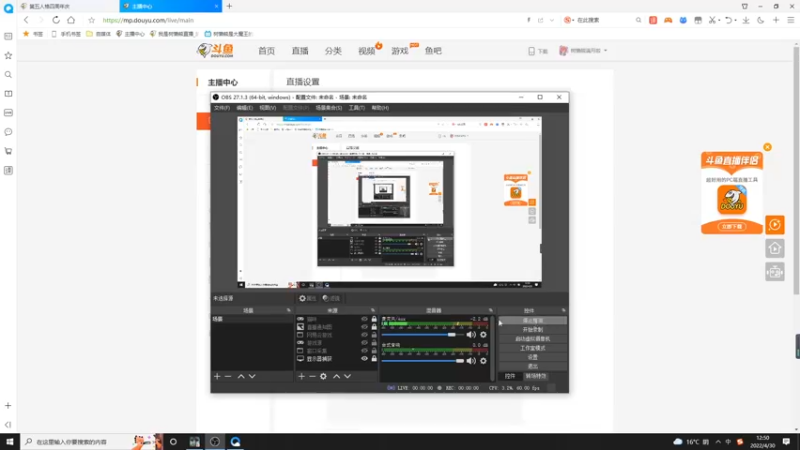Move source down with sources panel arrow
This screenshot has height=450, width=800.
coord(347,376)
